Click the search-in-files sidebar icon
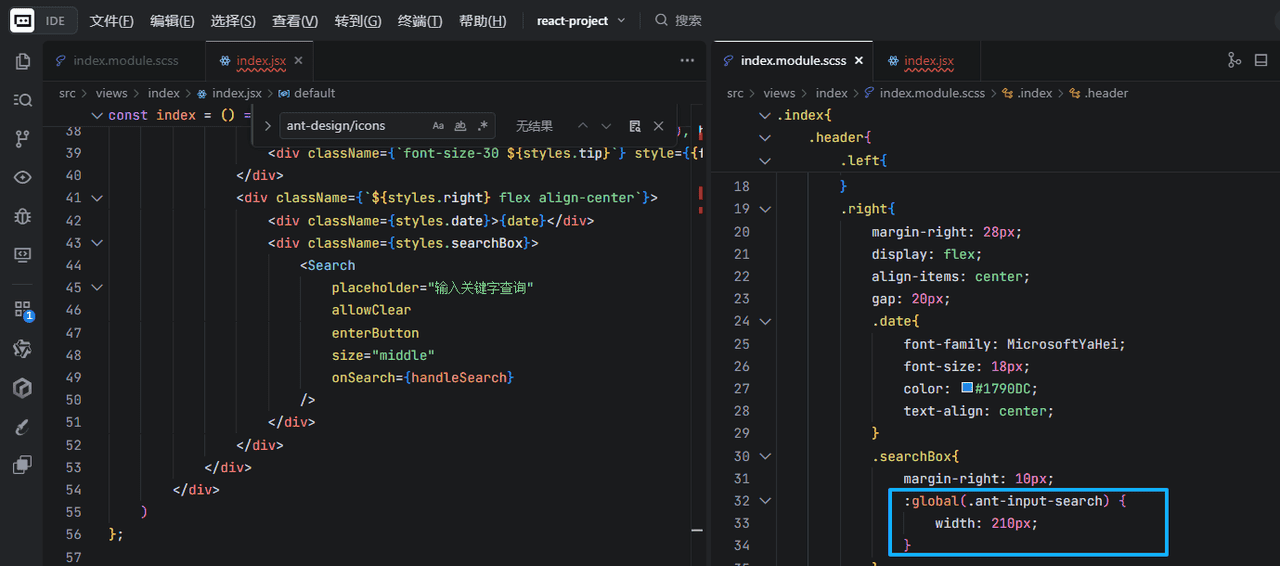Viewport: 1280px width, 566px height. (x=22, y=100)
